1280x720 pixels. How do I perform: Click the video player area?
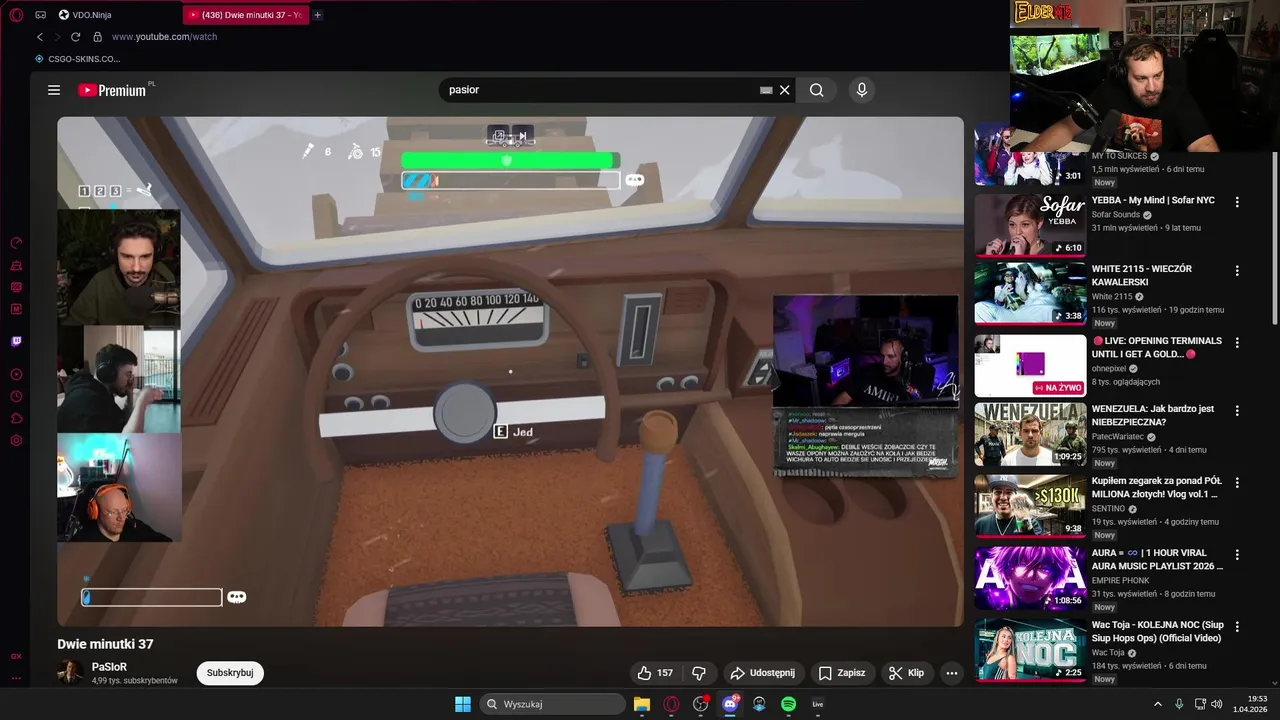pos(510,372)
